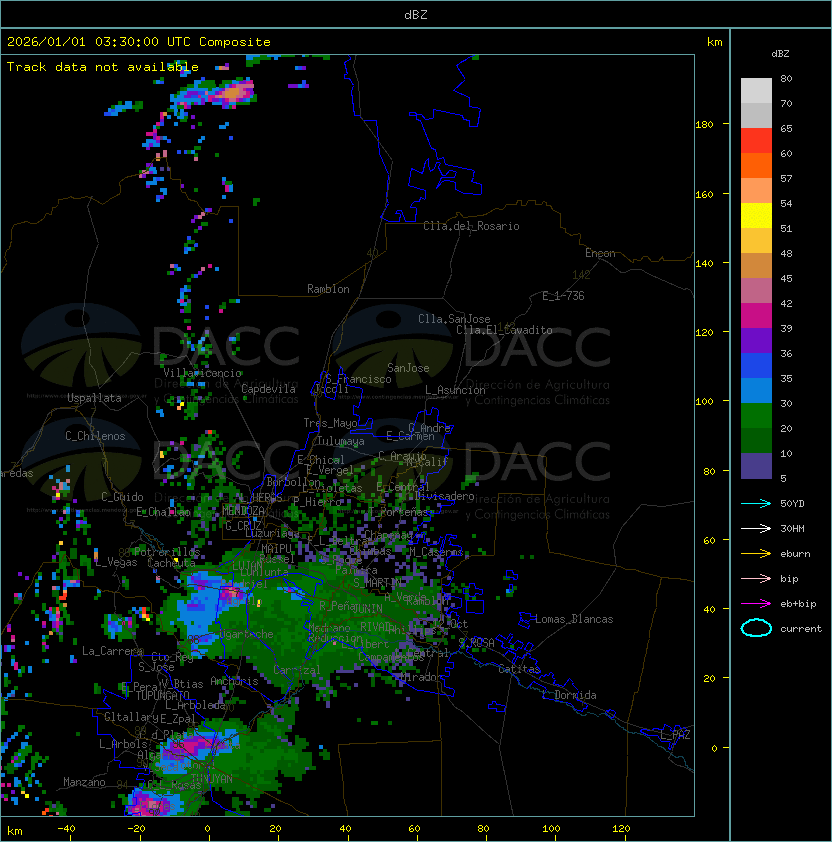The width and height of the screenshot is (832, 842).
Task: Click the 'Divisadero' map label
Action: (444, 496)
